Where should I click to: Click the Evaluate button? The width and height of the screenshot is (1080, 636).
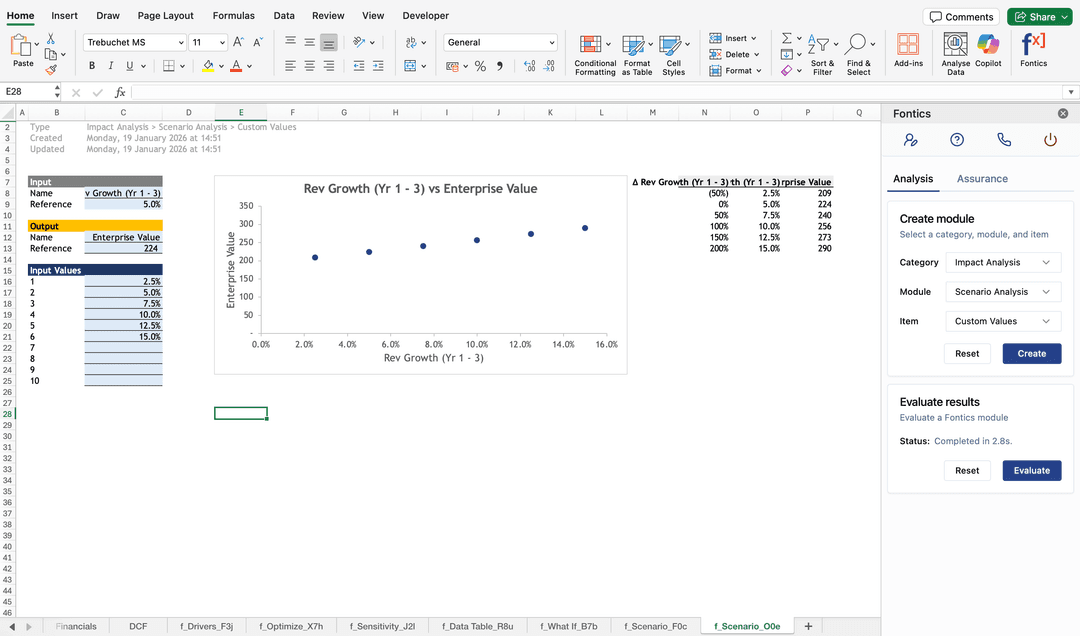coord(1031,471)
